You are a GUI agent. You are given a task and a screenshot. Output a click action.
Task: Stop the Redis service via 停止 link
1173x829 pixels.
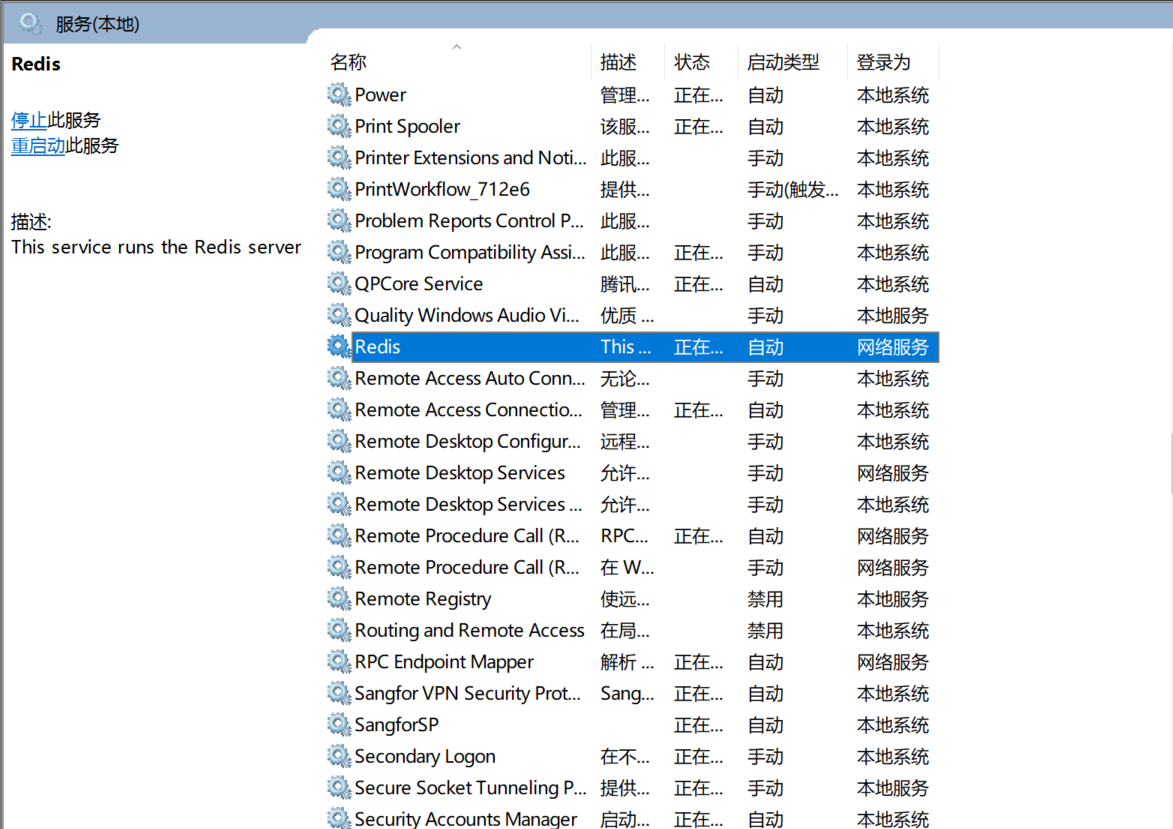(x=29, y=120)
